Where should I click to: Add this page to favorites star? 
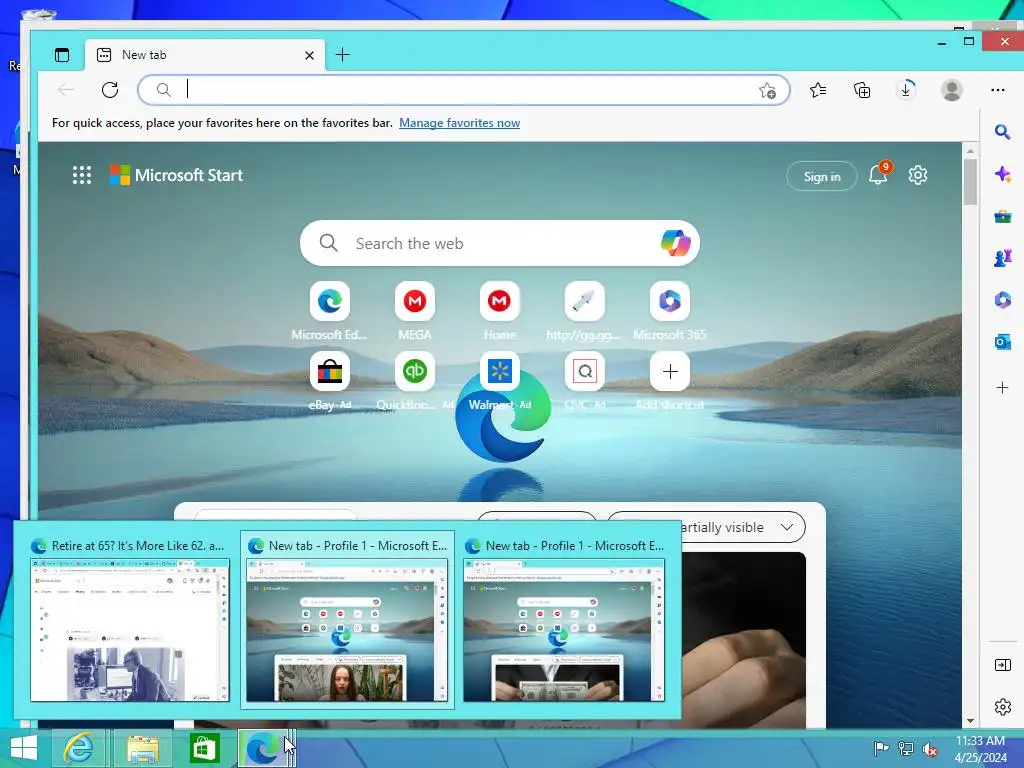pos(767,90)
